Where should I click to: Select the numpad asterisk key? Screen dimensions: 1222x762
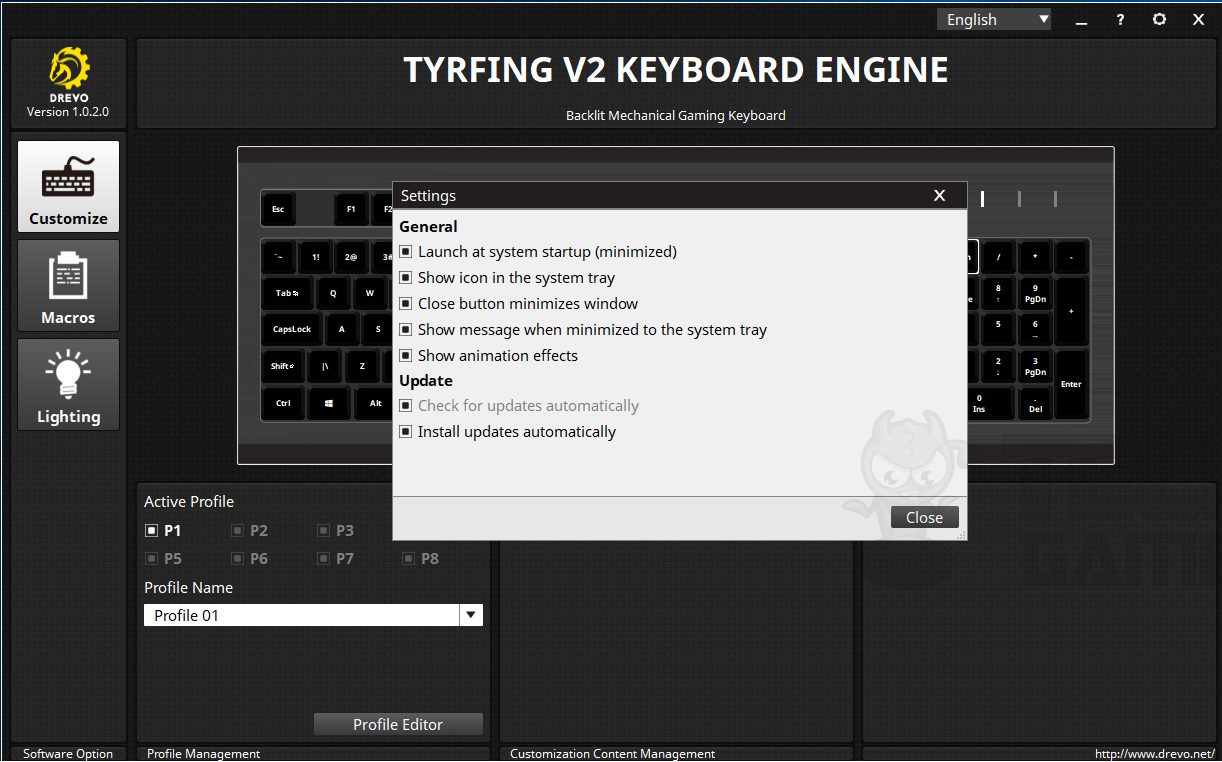tap(1035, 257)
